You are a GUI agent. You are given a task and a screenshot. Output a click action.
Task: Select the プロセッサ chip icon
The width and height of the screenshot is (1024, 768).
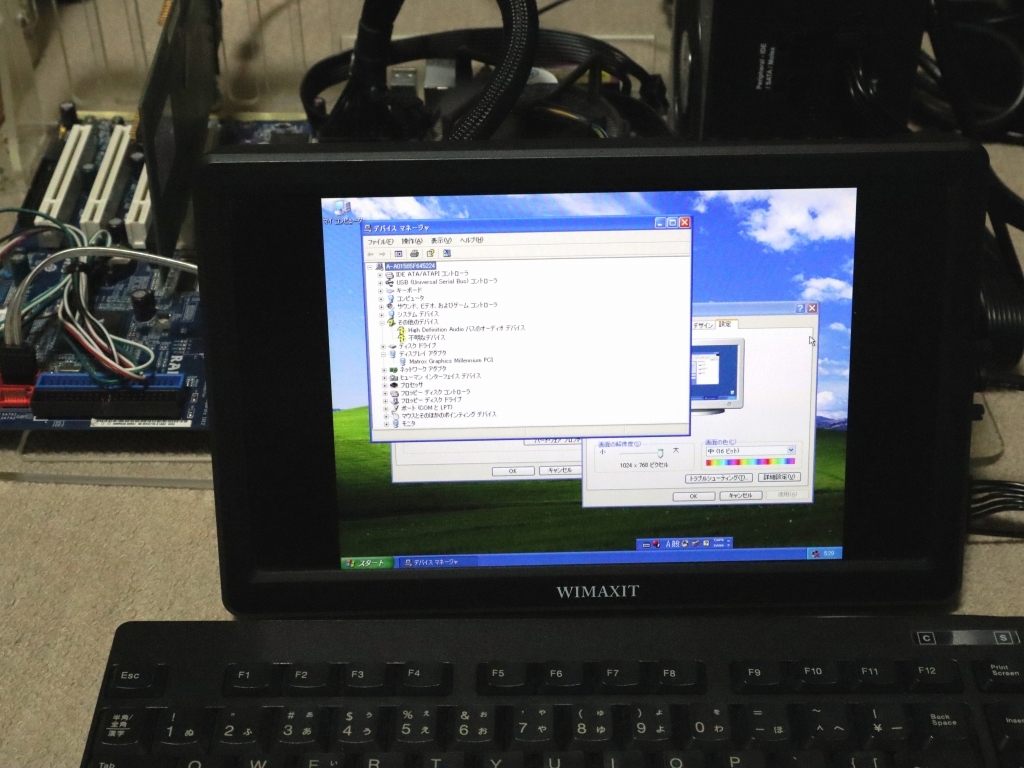click(394, 385)
